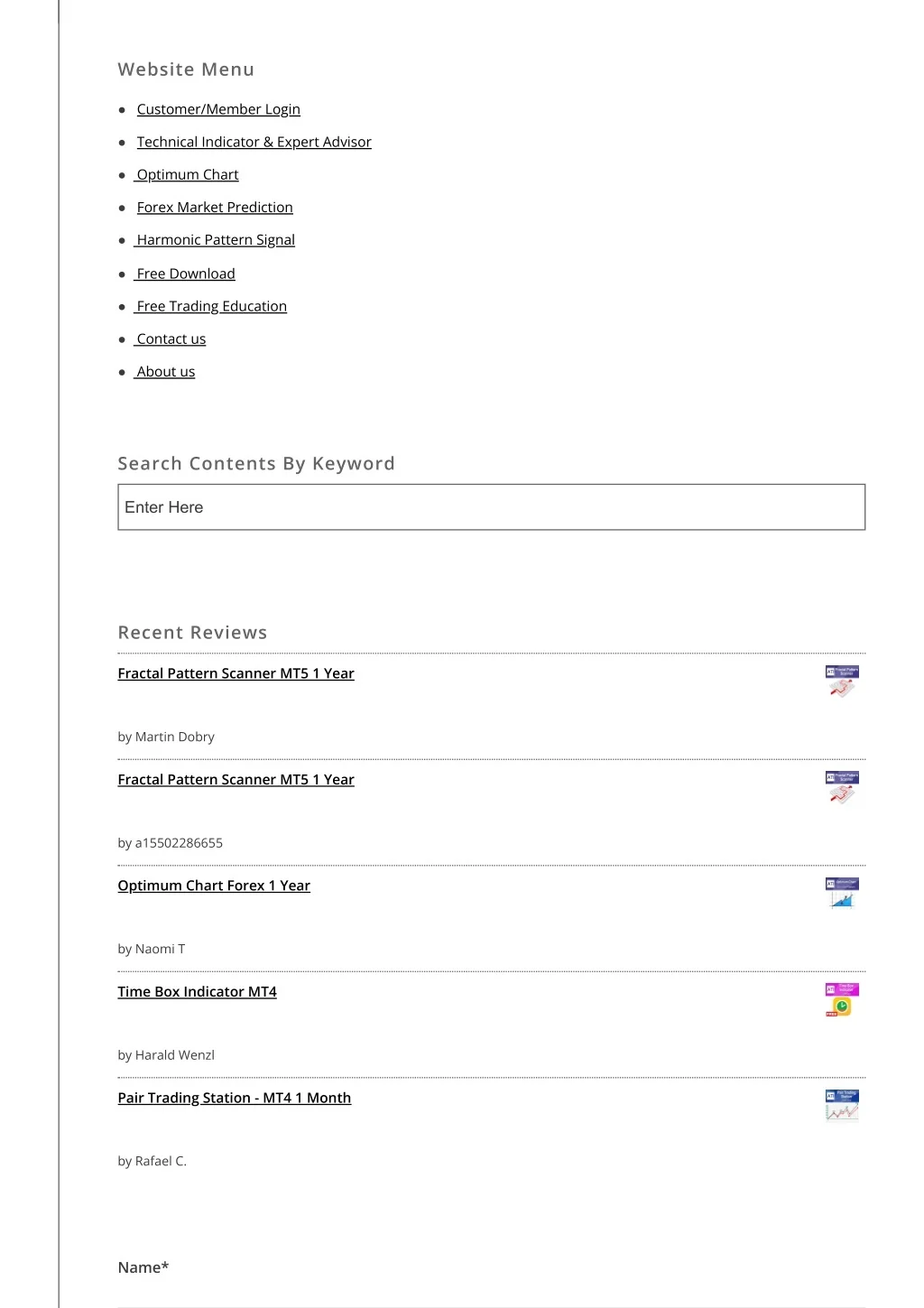The image size is (924, 1308).
Task: Open Free Trading Education link
Action: (211, 306)
